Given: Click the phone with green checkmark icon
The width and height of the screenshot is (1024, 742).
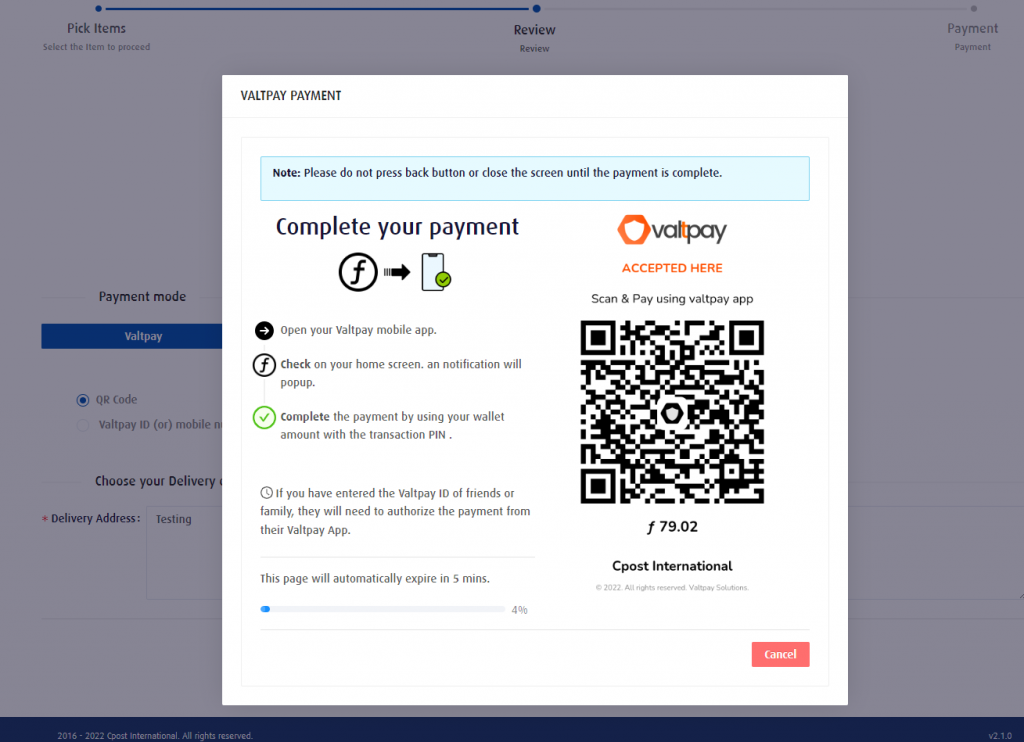Looking at the screenshot, I should 435,273.
